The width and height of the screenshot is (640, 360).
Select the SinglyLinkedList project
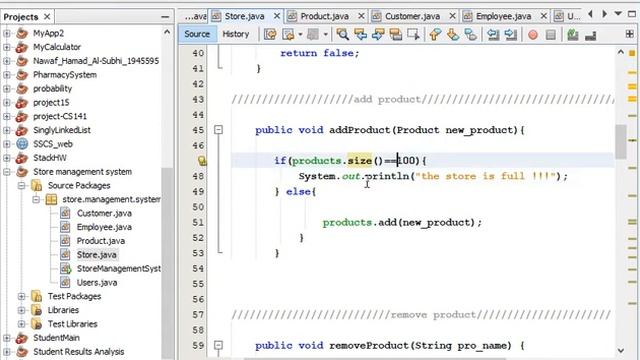pos(62,130)
